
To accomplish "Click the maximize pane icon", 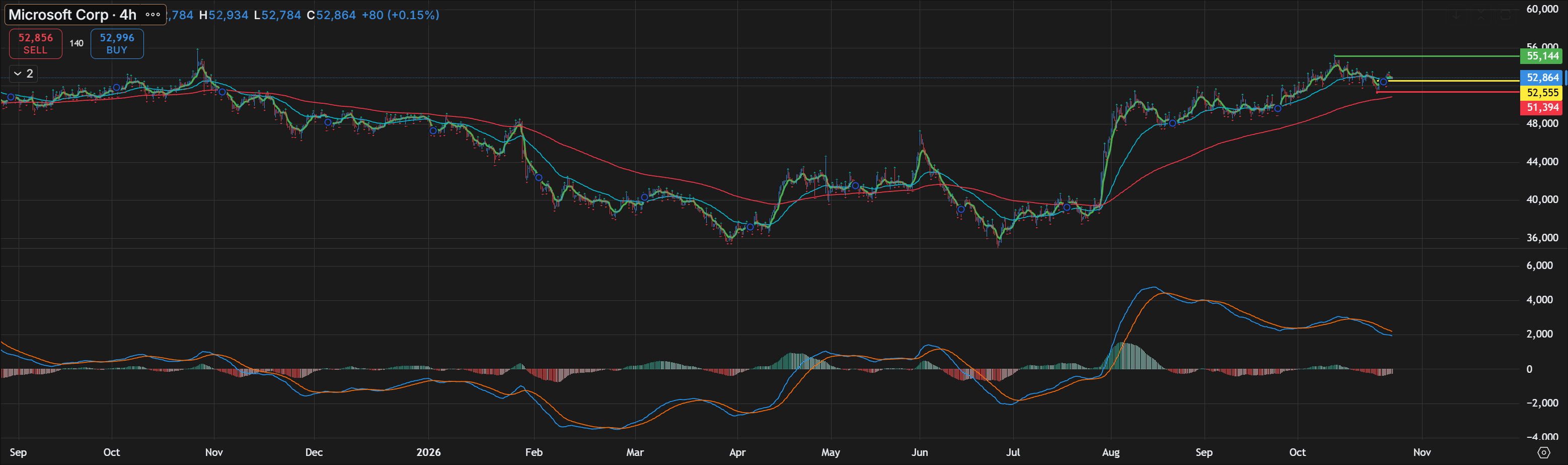I will [1505, 15].
